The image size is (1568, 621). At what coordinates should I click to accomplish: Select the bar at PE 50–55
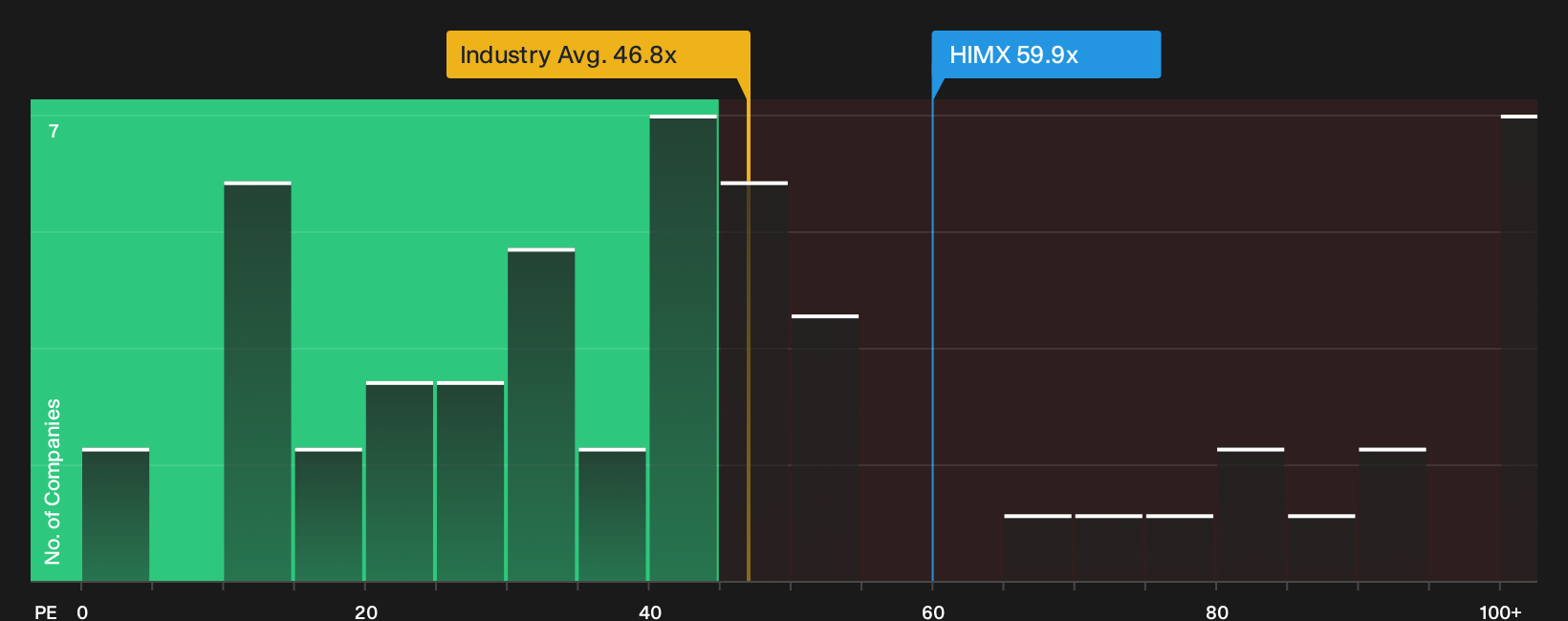tap(825, 448)
